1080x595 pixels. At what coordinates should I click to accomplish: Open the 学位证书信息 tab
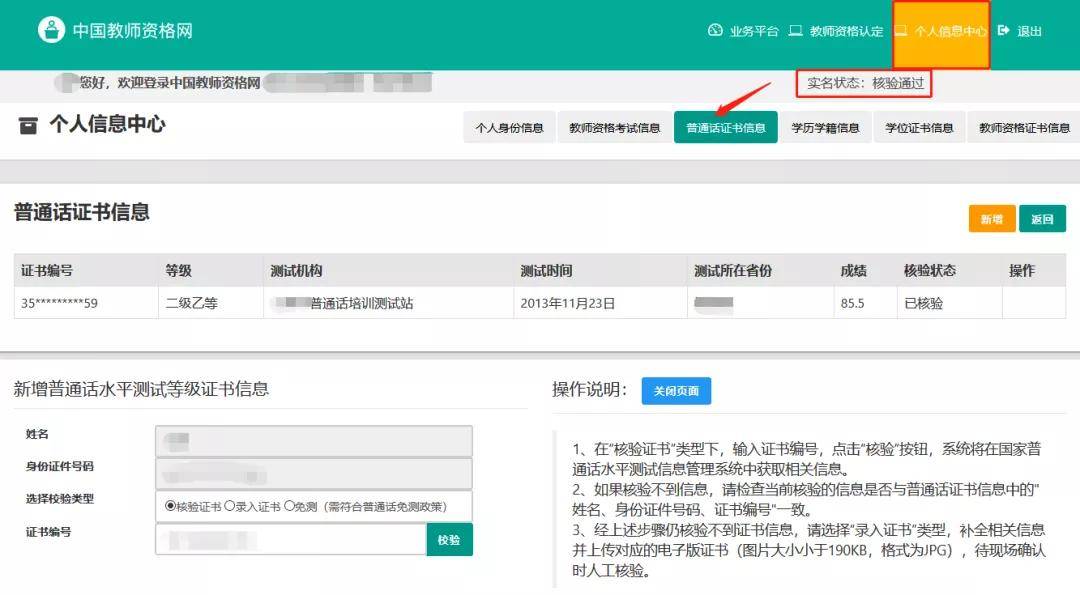point(919,128)
